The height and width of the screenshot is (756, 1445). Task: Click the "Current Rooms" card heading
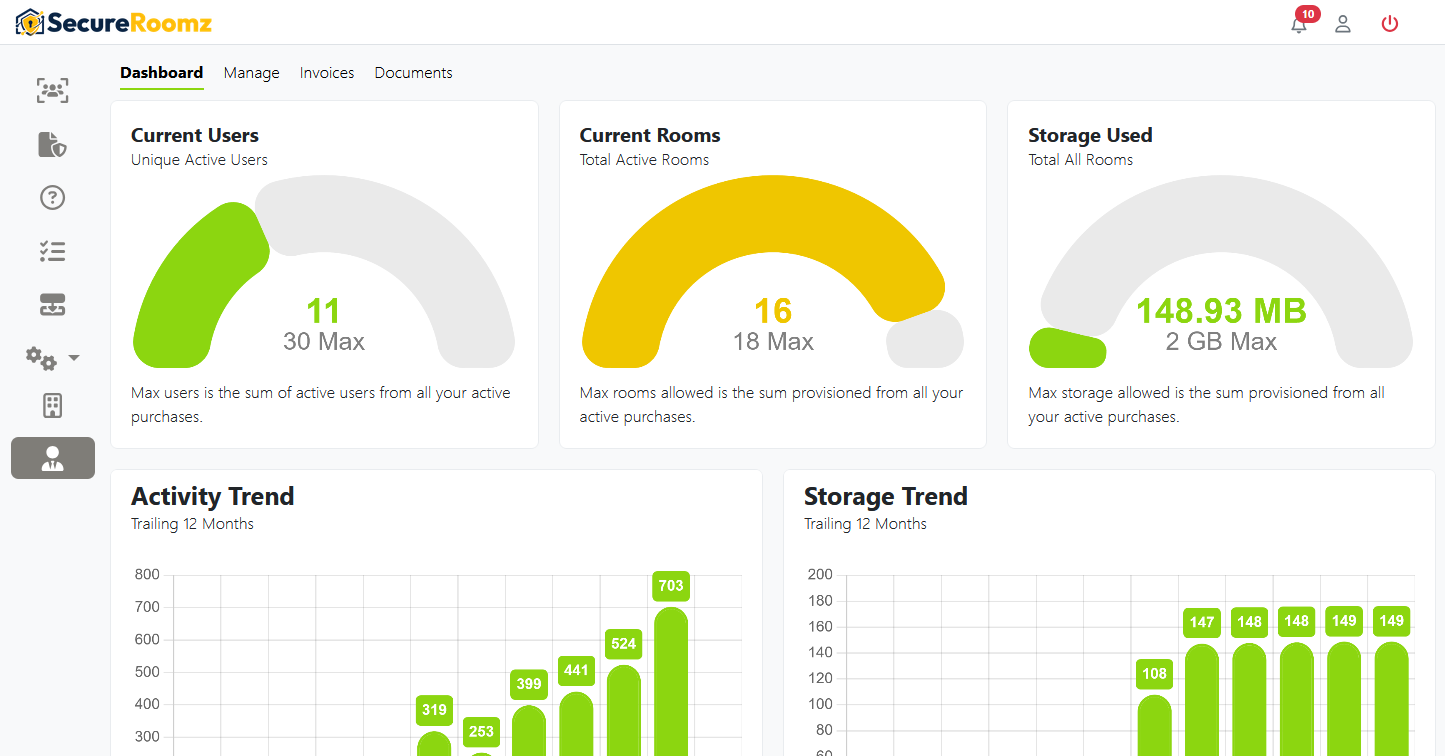pyautogui.click(x=650, y=135)
